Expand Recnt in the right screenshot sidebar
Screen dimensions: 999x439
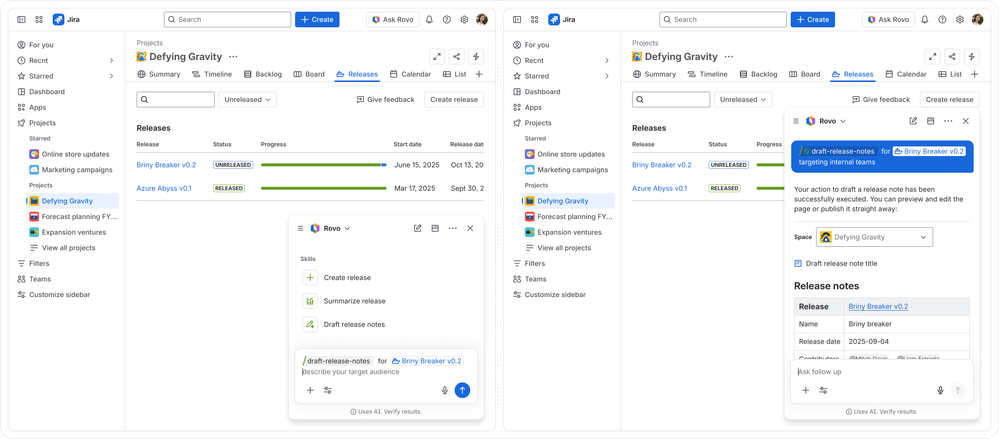coord(607,61)
